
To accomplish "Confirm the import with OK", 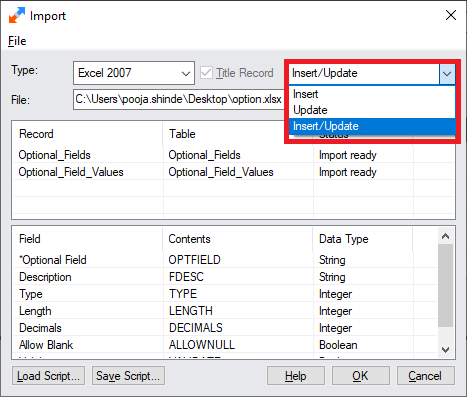I will 361,376.
